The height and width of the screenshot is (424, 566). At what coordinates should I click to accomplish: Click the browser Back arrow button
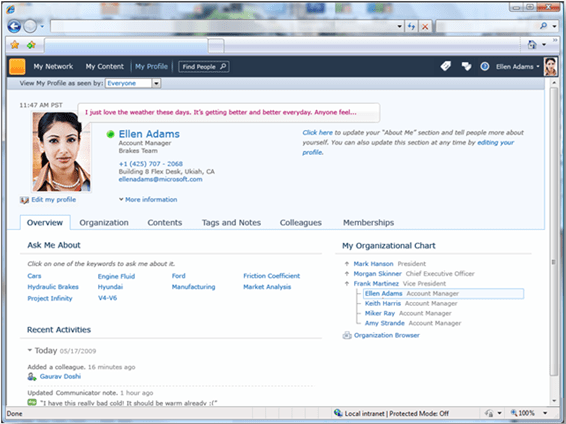14,26
